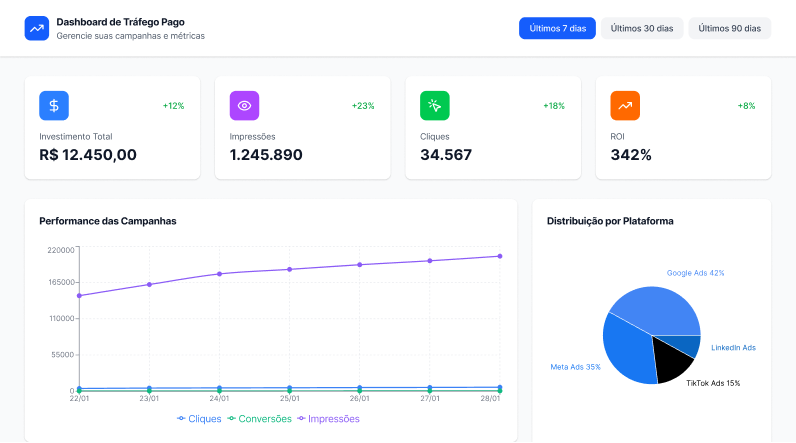Show the Últimos 90 dias range
The height and width of the screenshot is (443, 796).
click(x=730, y=28)
